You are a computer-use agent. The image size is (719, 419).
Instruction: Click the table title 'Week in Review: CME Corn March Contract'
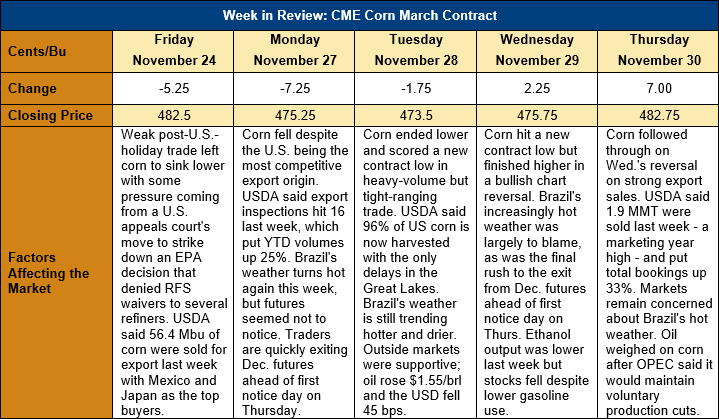tap(360, 15)
